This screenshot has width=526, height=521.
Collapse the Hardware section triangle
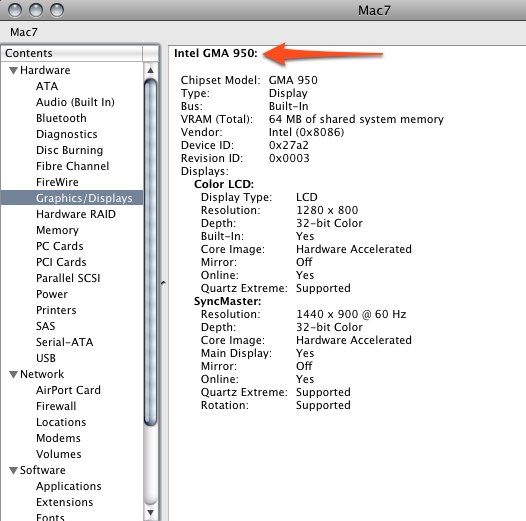coord(13,70)
